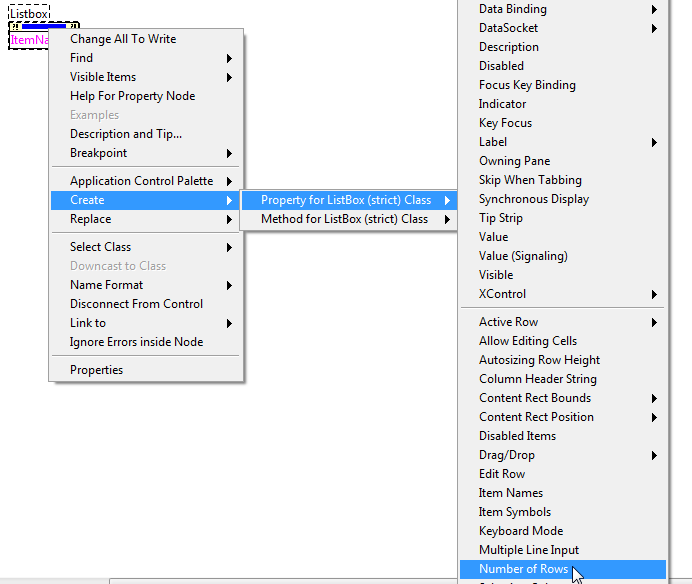Choose the Keyboard Mode property

tap(563, 531)
